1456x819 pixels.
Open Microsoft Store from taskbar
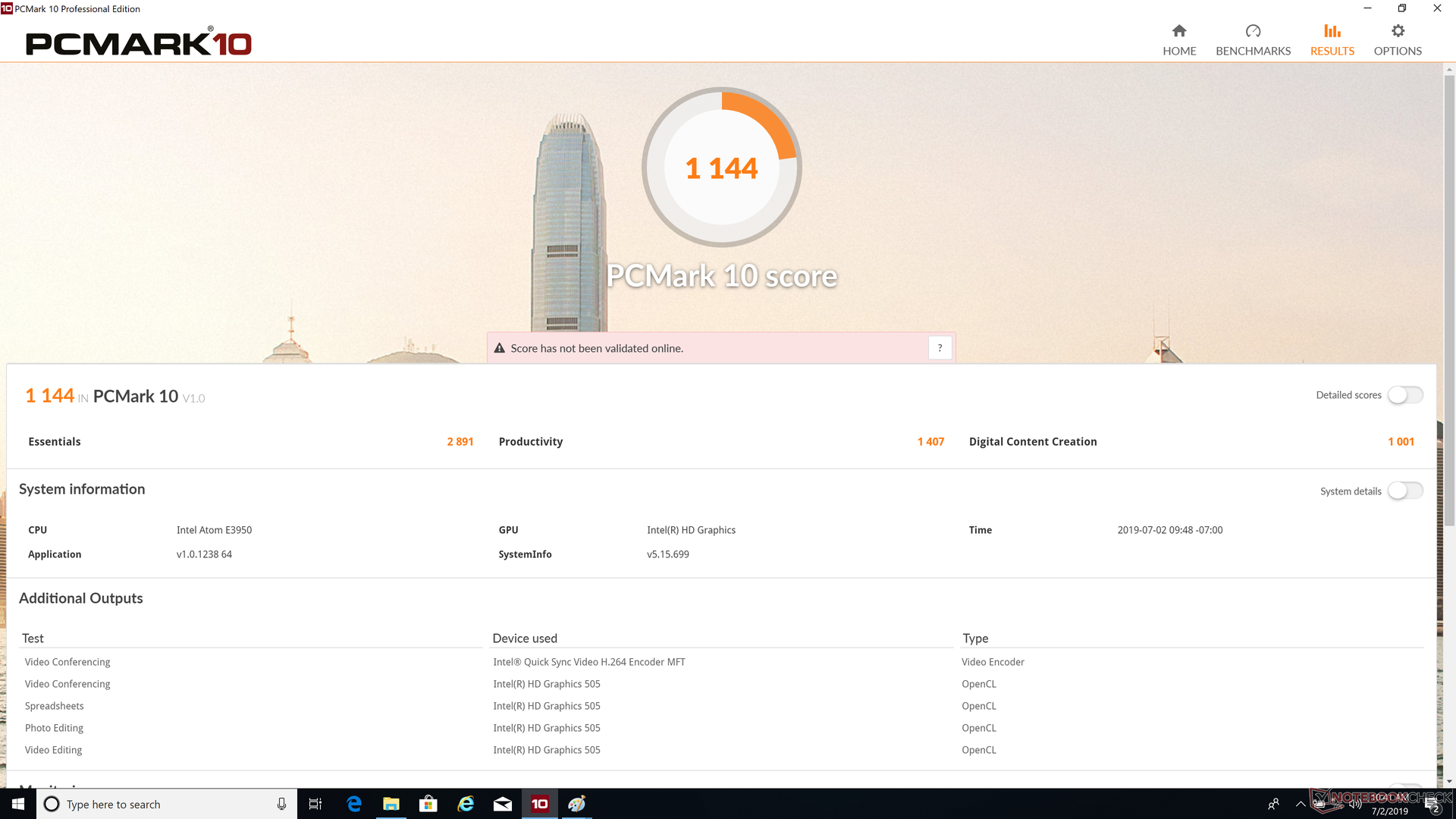tap(428, 804)
